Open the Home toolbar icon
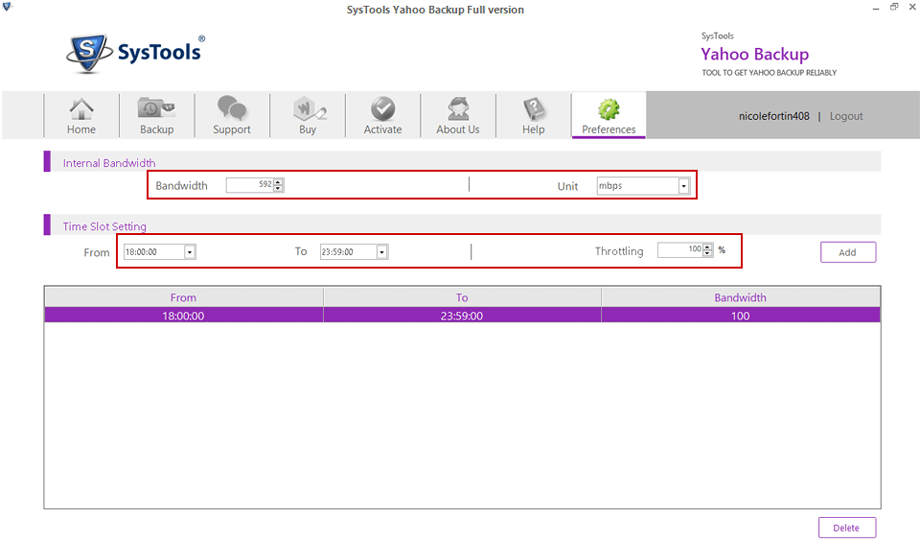The height and width of the screenshot is (541, 920). coord(81,116)
